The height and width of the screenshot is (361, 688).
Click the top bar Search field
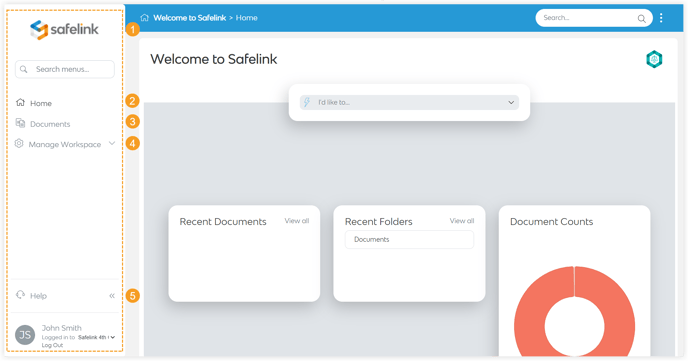[x=594, y=18]
